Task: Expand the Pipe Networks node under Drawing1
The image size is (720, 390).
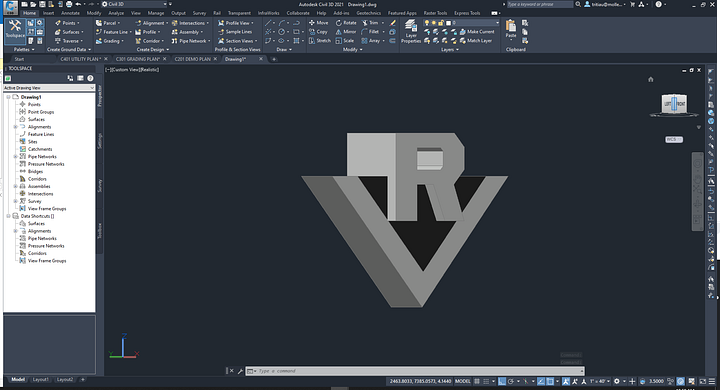Action: click(15, 157)
